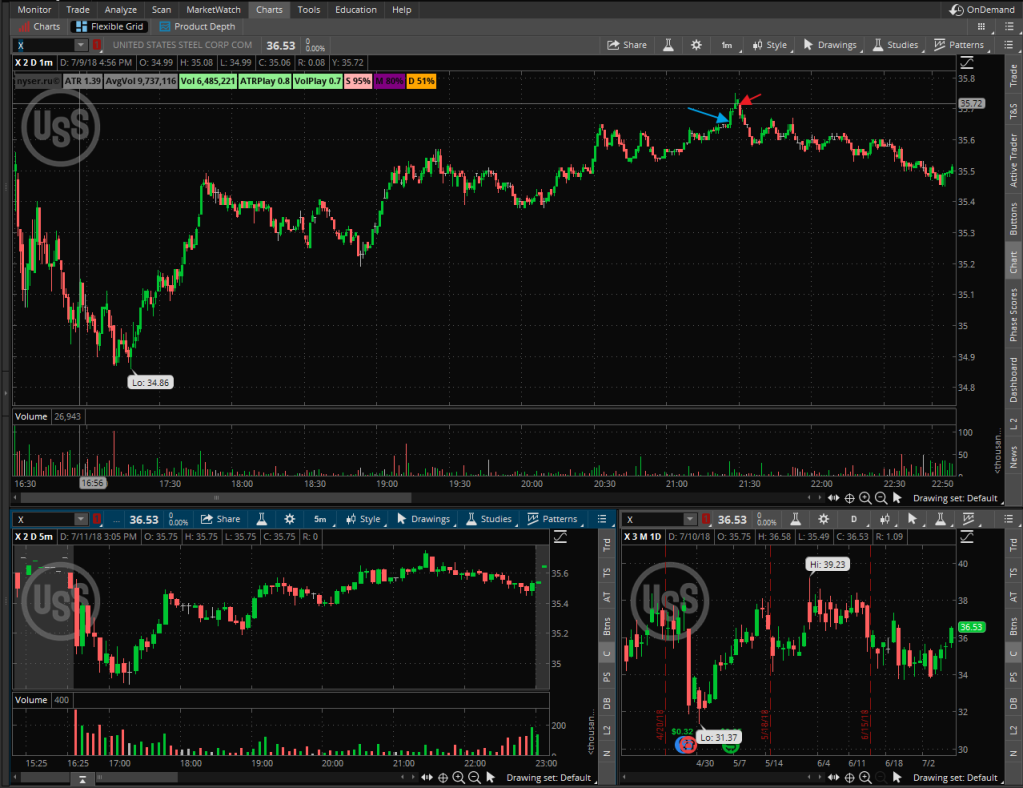Screen dimensions: 1023x788
Task: Click the main chart horizontal scrollbar
Action: click(x=215, y=497)
